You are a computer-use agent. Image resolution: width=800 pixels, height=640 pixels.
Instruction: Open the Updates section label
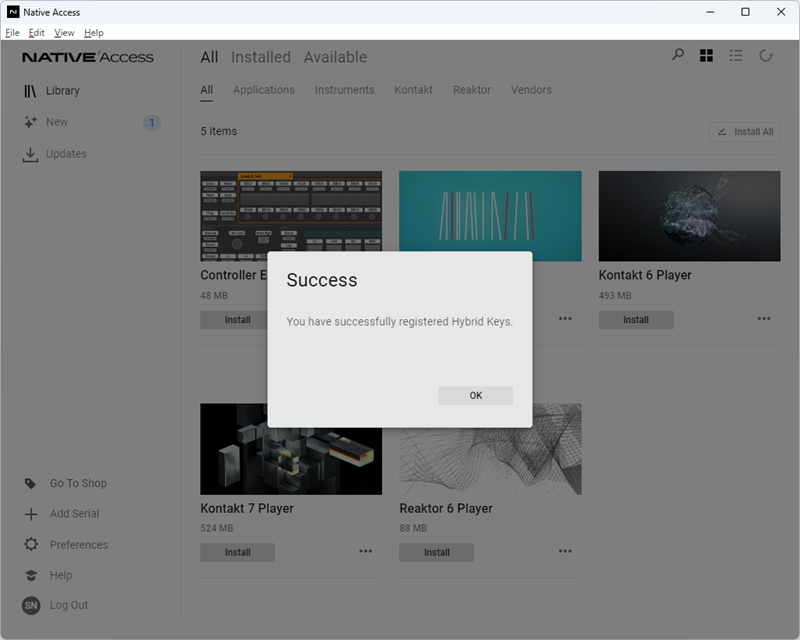[x=66, y=154]
